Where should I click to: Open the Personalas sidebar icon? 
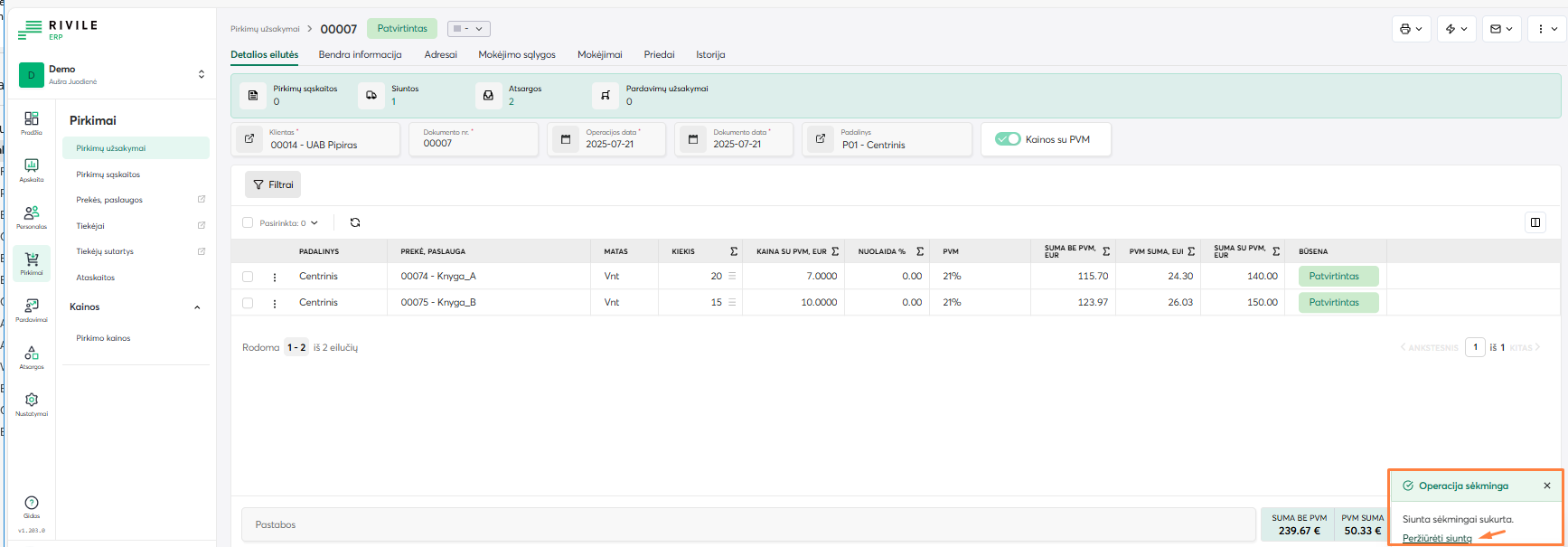[x=32, y=215]
